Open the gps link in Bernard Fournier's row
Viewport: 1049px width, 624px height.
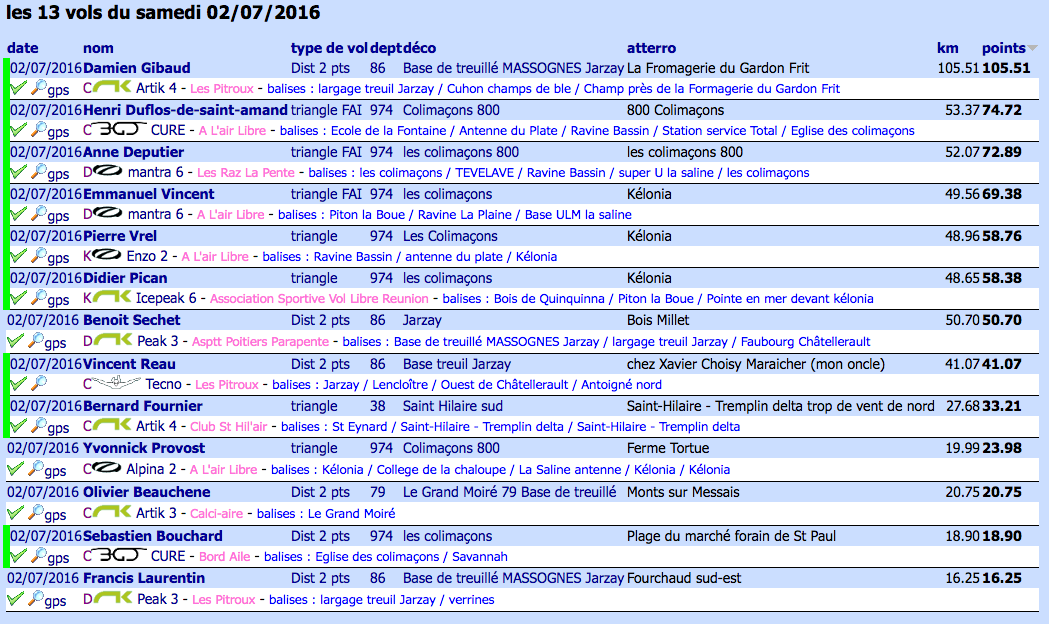[58, 427]
